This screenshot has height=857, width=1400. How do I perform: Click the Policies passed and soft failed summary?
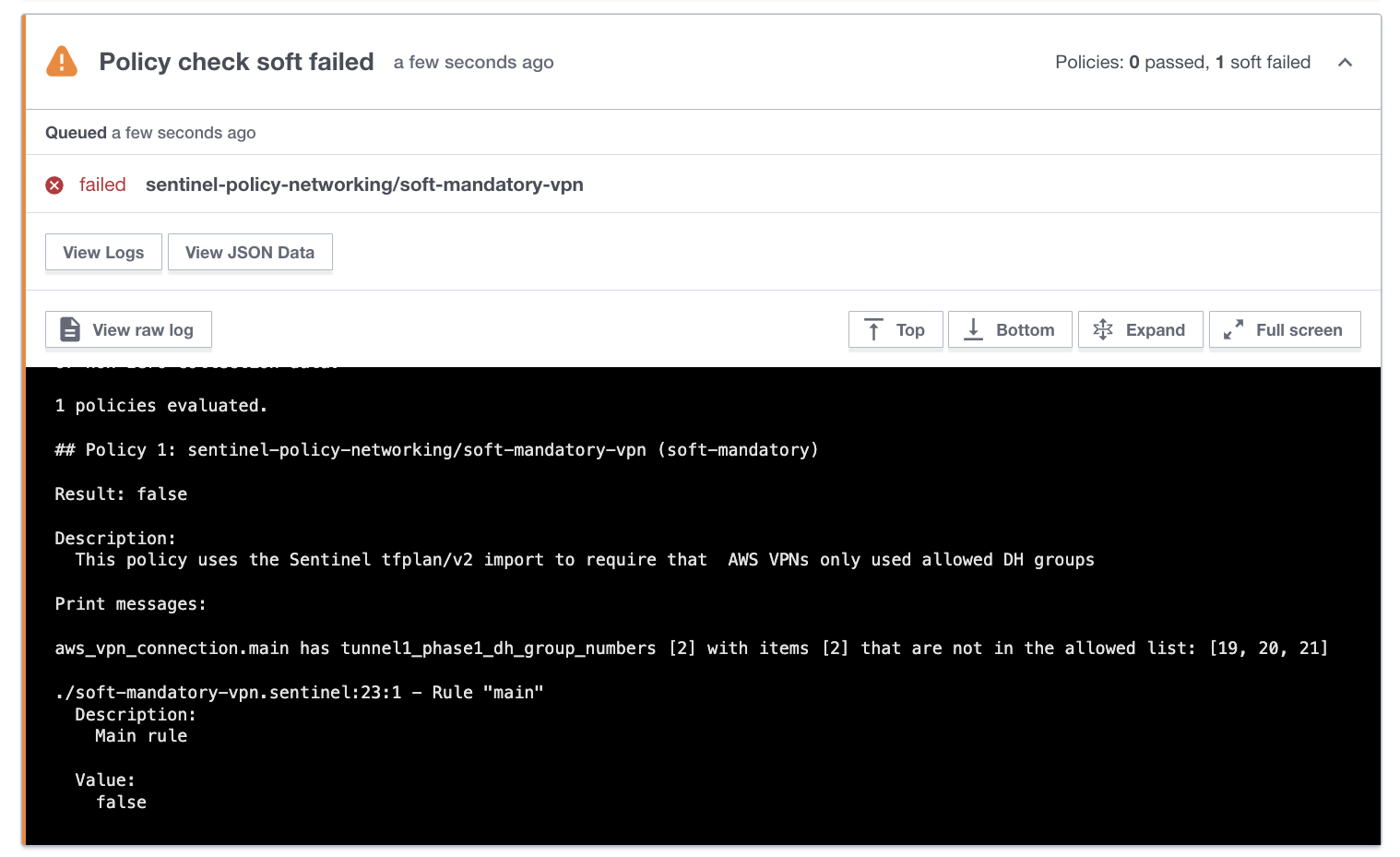pyautogui.click(x=1182, y=63)
